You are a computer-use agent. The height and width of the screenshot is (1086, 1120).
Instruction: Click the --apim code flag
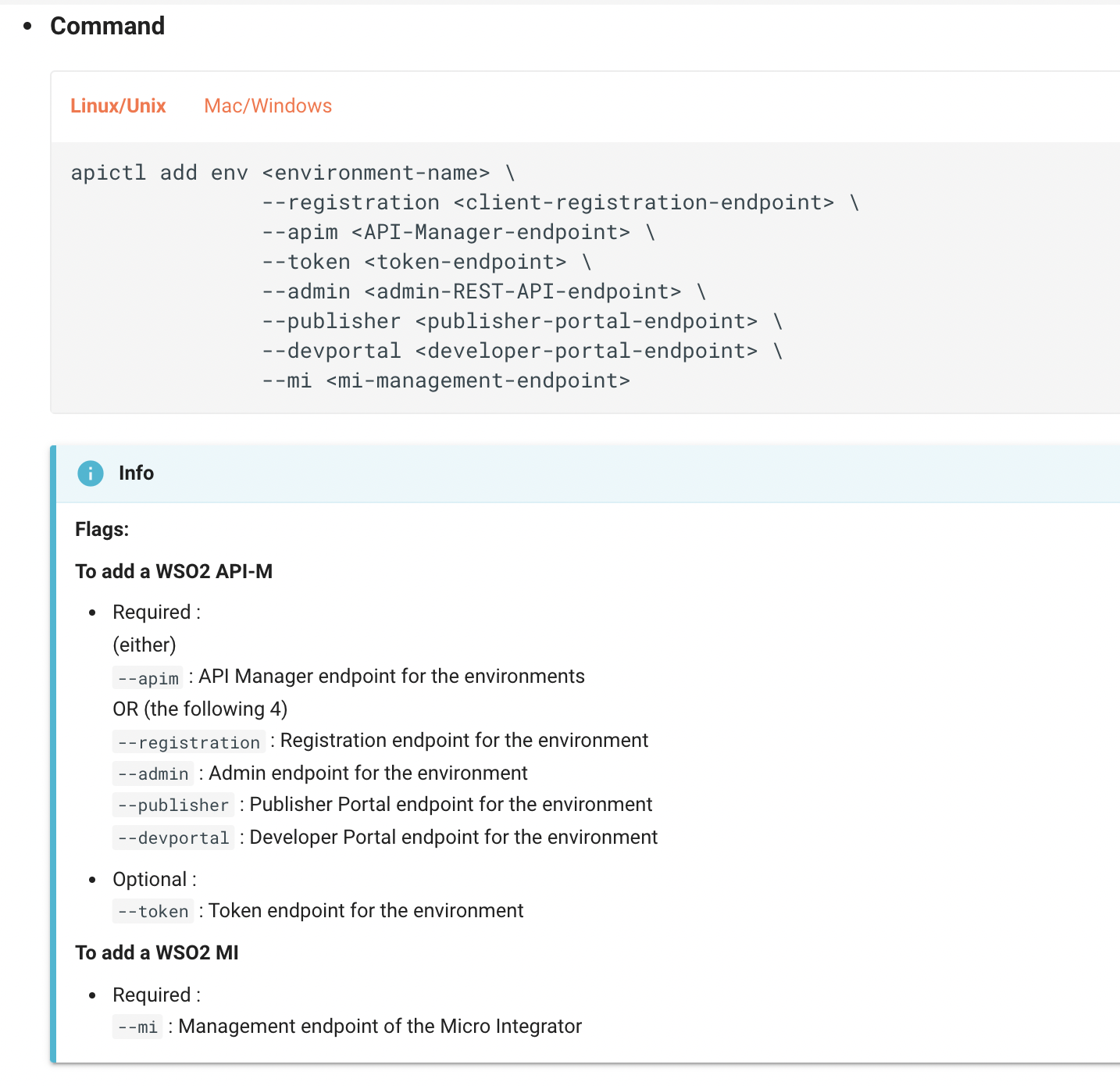147,678
